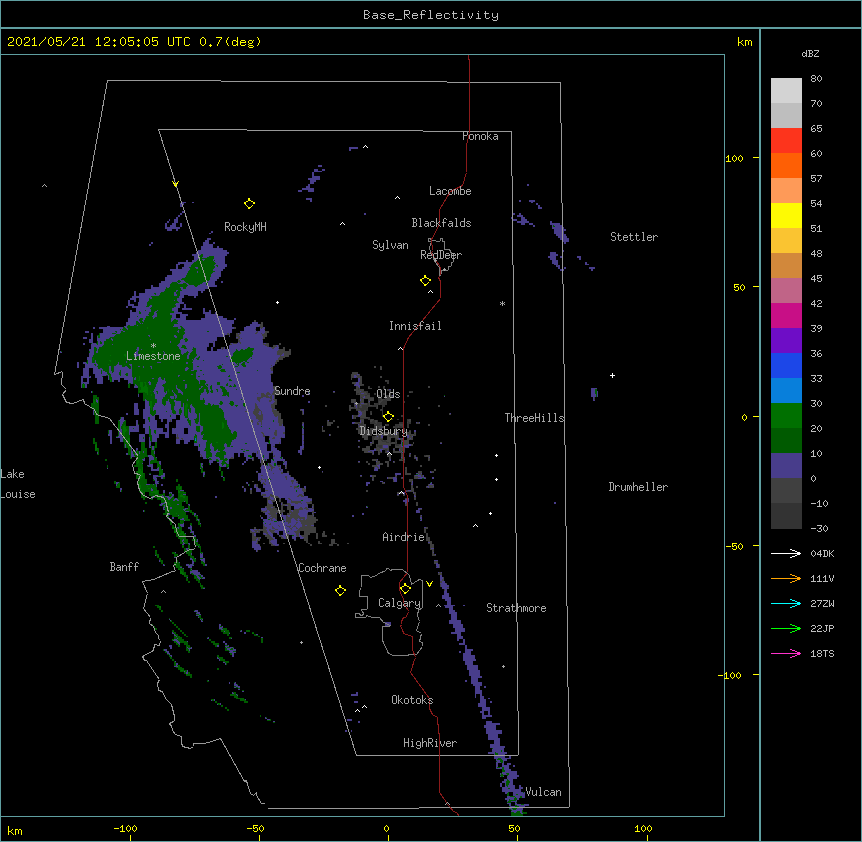This screenshot has width=862, height=842.
Task: Click the yellow V marker northeast of Calgary
Action: click(429, 584)
